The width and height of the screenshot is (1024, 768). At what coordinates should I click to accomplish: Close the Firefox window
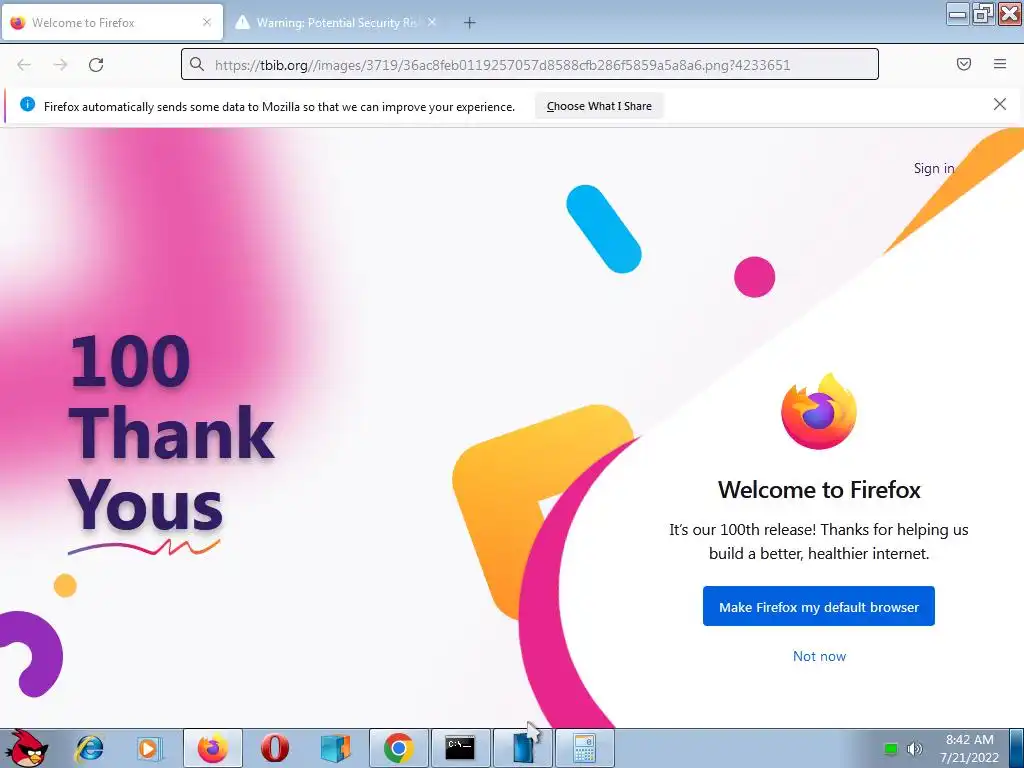[1009, 13]
